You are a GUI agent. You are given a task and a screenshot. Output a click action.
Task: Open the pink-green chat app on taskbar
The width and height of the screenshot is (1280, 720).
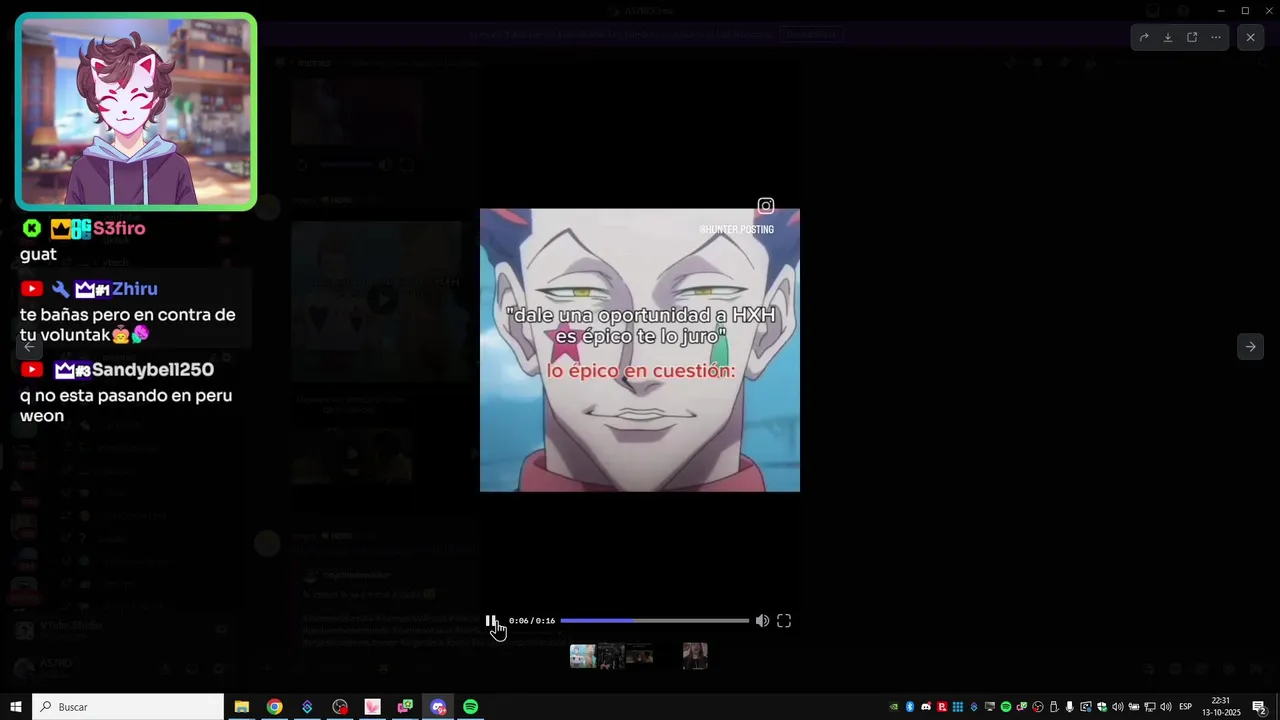point(405,707)
